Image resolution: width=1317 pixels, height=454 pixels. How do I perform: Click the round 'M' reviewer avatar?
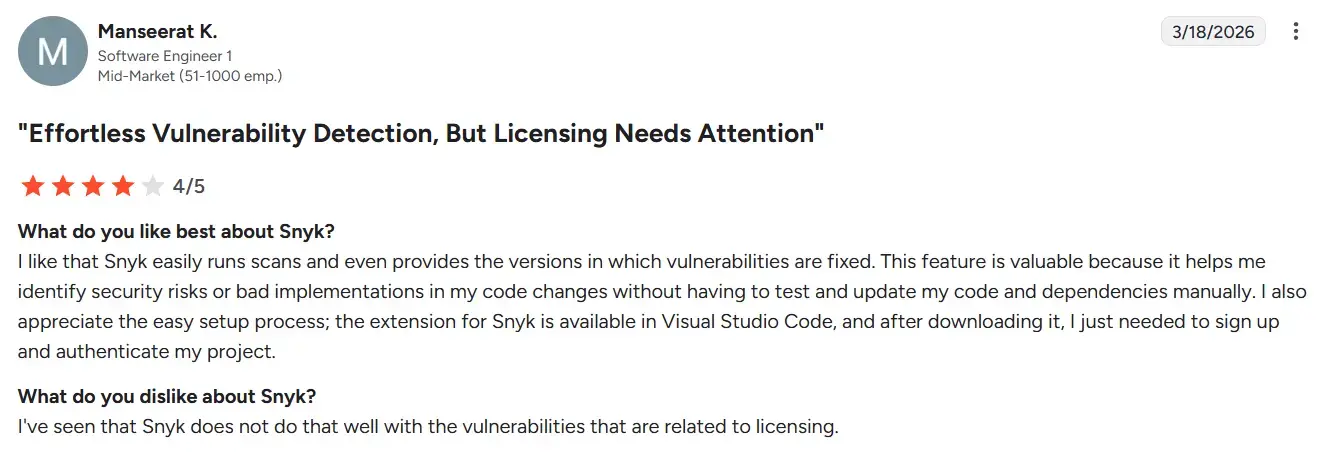click(x=52, y=51)
